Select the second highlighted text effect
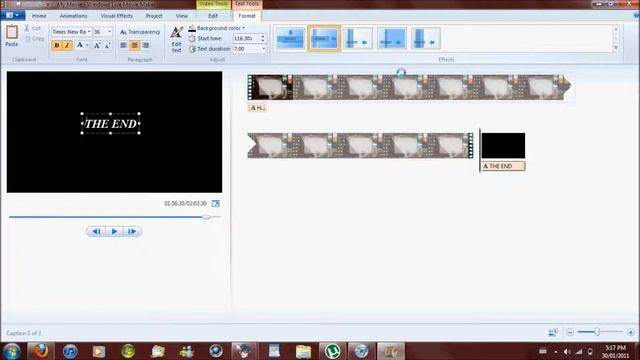 pyautogui.click(x=324, y=38)
